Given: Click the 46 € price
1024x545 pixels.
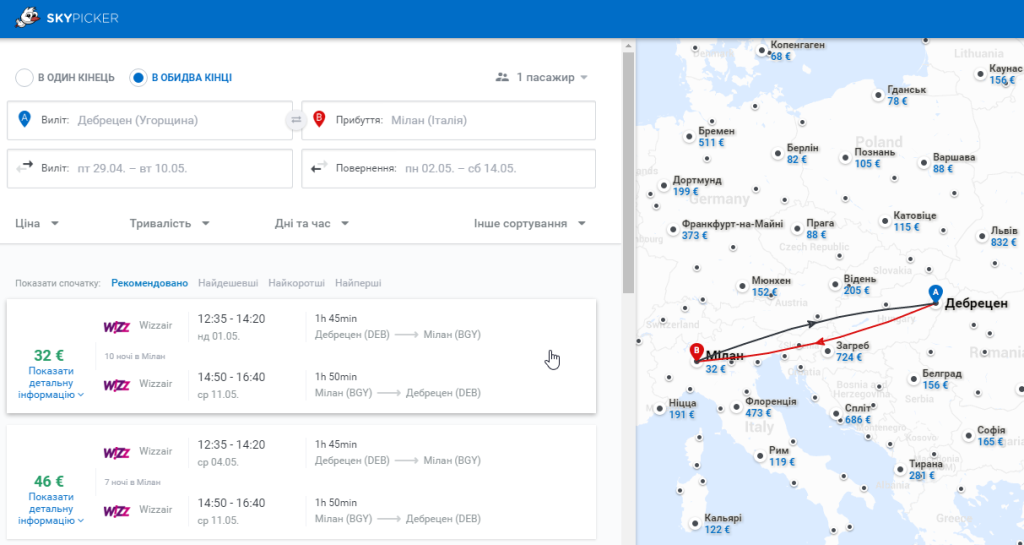Looking at the screenshot, I should [49, 482].
